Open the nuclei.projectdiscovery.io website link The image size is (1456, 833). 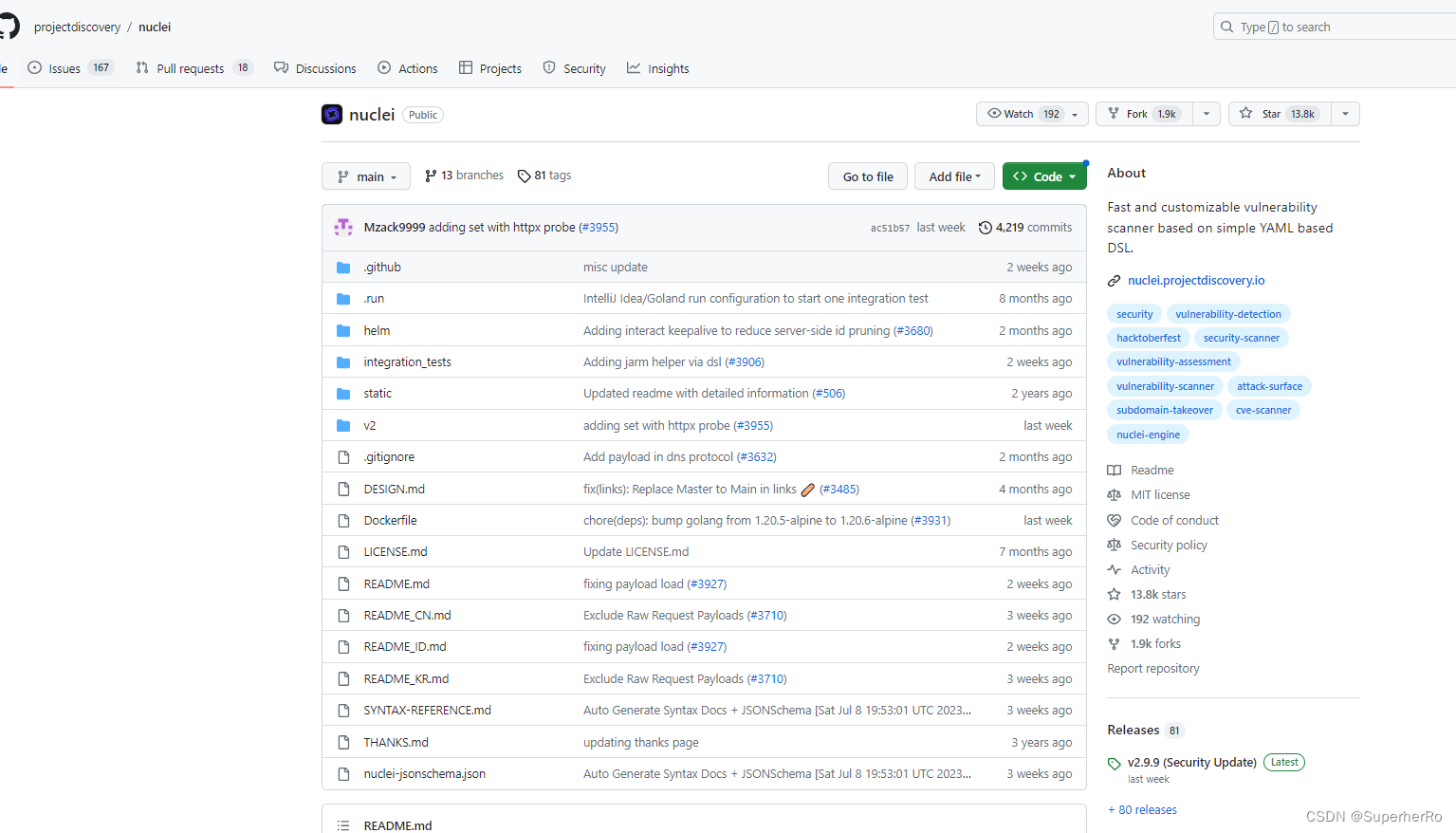[x=1196, y=280]
